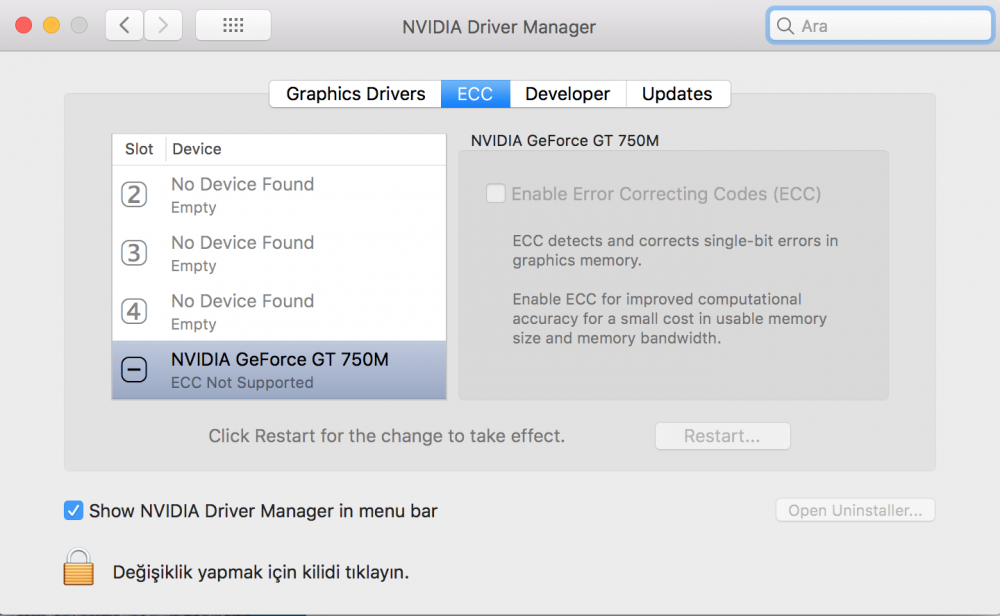Switch to the Graphics Drivers tab
The image size is (1000, 616).
[x=355, y=94]
